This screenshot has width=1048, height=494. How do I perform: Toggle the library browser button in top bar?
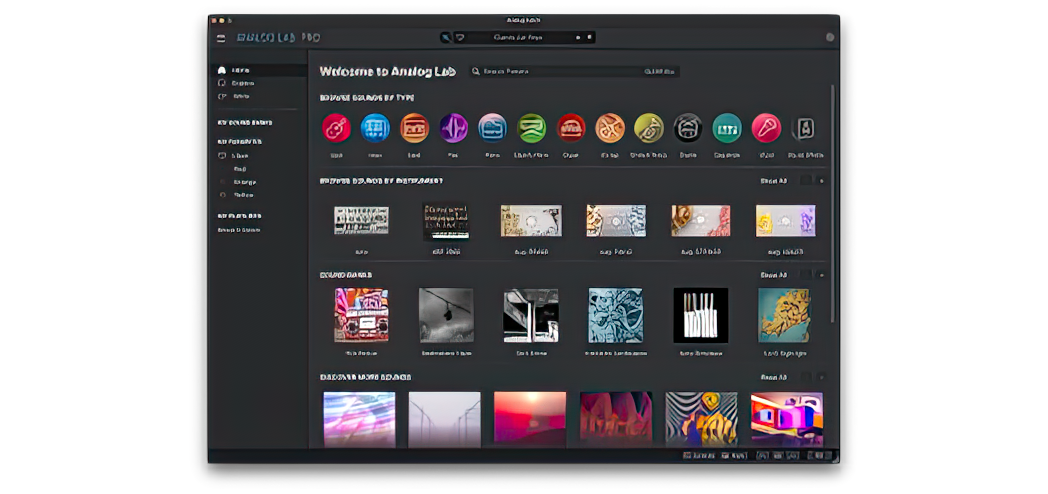pyautogui.click(x=445, y=38)
